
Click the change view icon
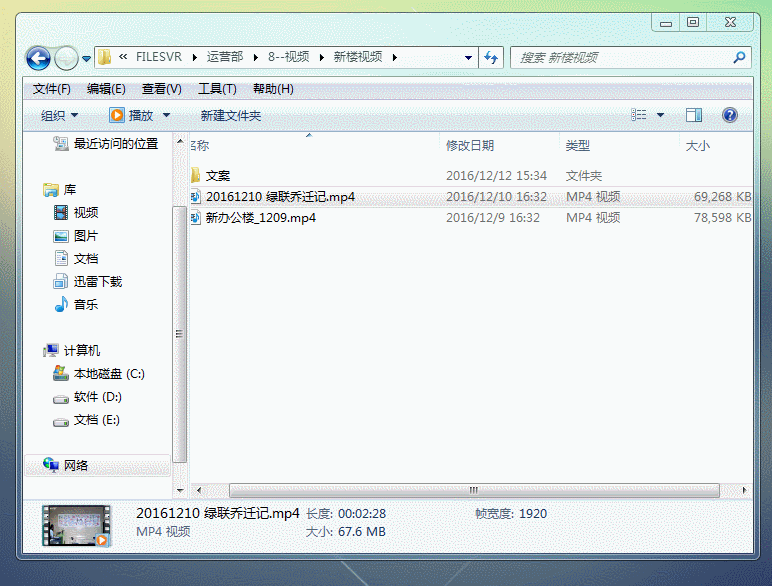coord(639,115)
